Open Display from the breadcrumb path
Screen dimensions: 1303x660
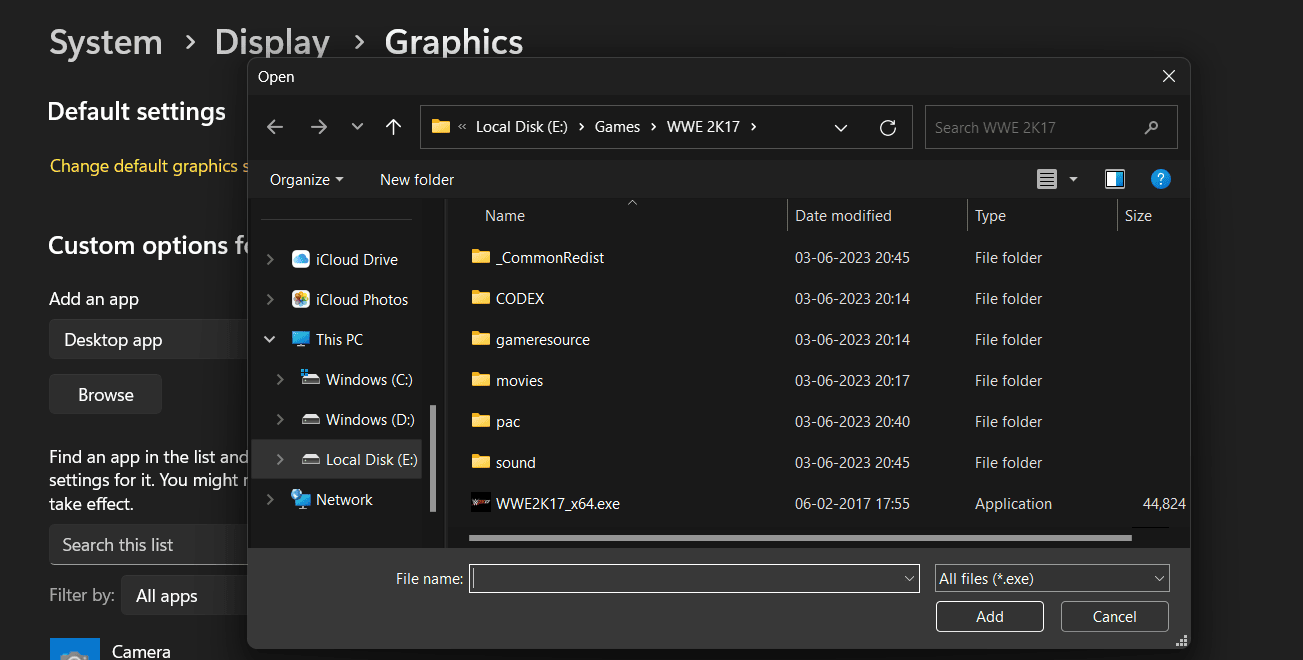coord(272,42)
